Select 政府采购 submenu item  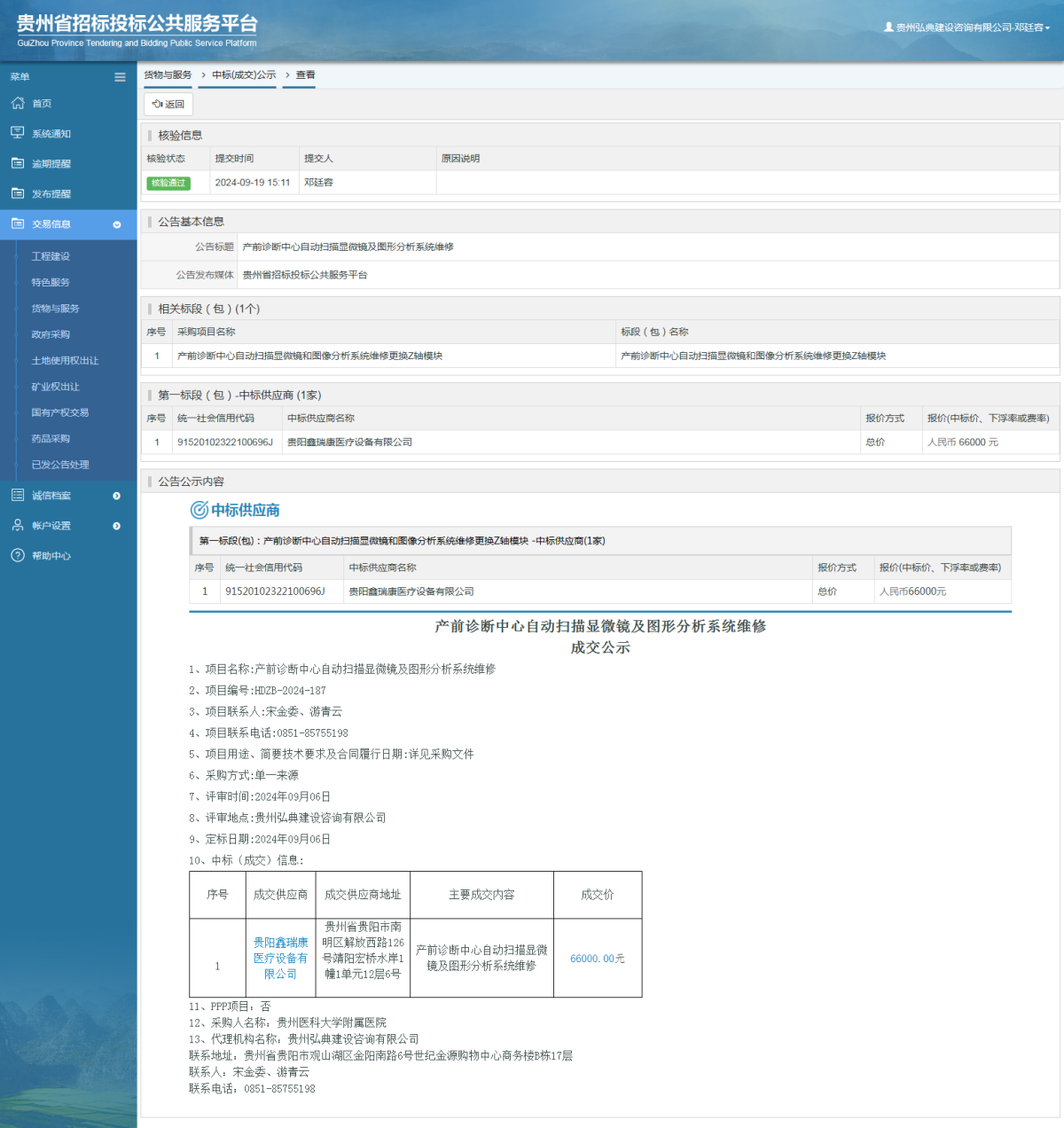tap(51, 334)
